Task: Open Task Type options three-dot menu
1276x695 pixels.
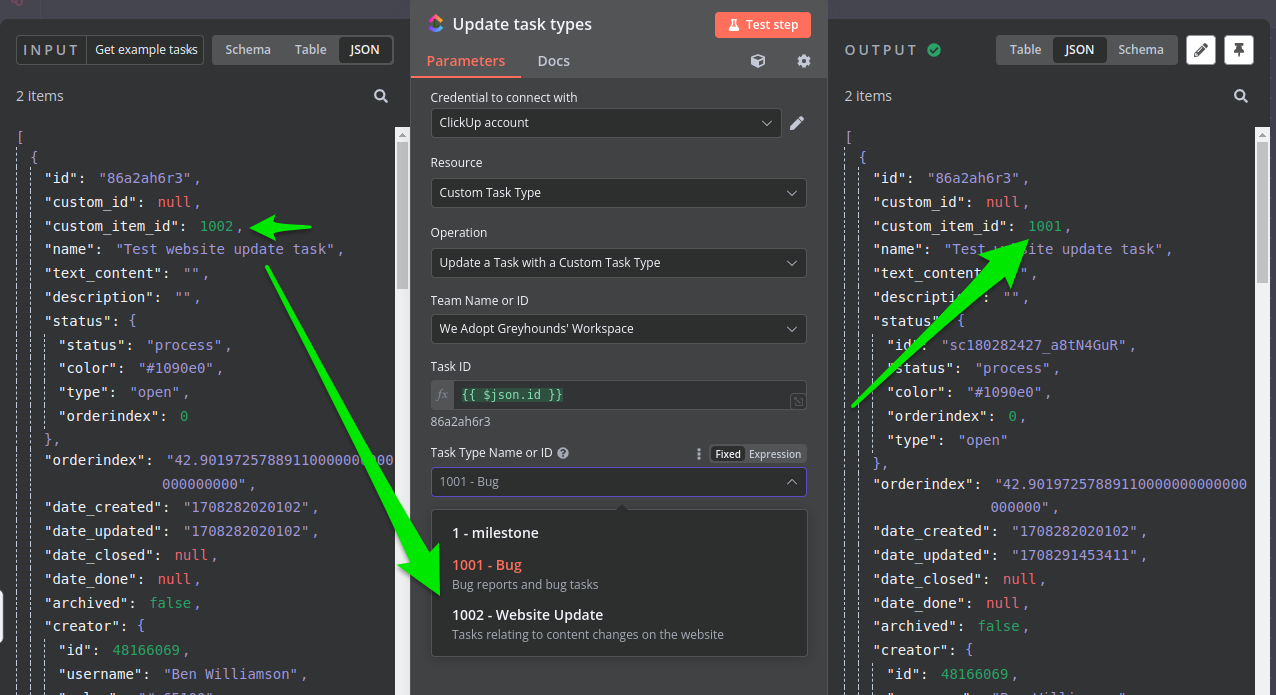Action: (699, 454)
